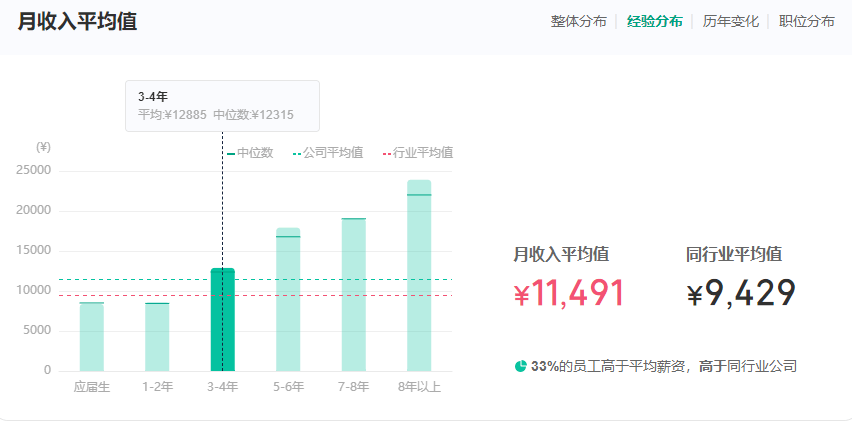Toggle the 公司平均值 legend item
This screenshot has width=852, height=421.
tap(326, 153)
